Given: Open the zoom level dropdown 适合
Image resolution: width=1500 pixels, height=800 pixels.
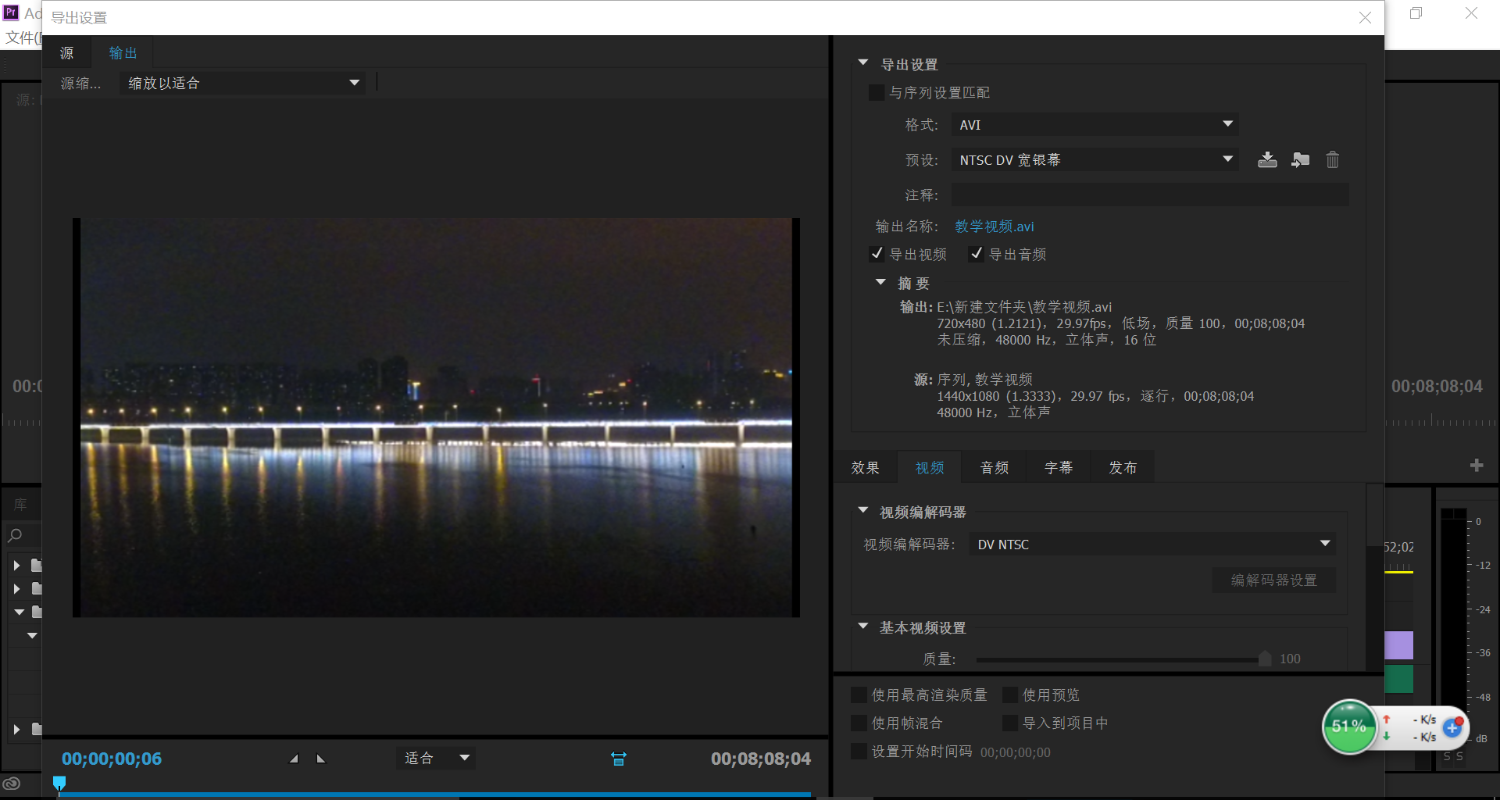Looking at the screenshot, I should pyautogui.click(x=436, y=758).
